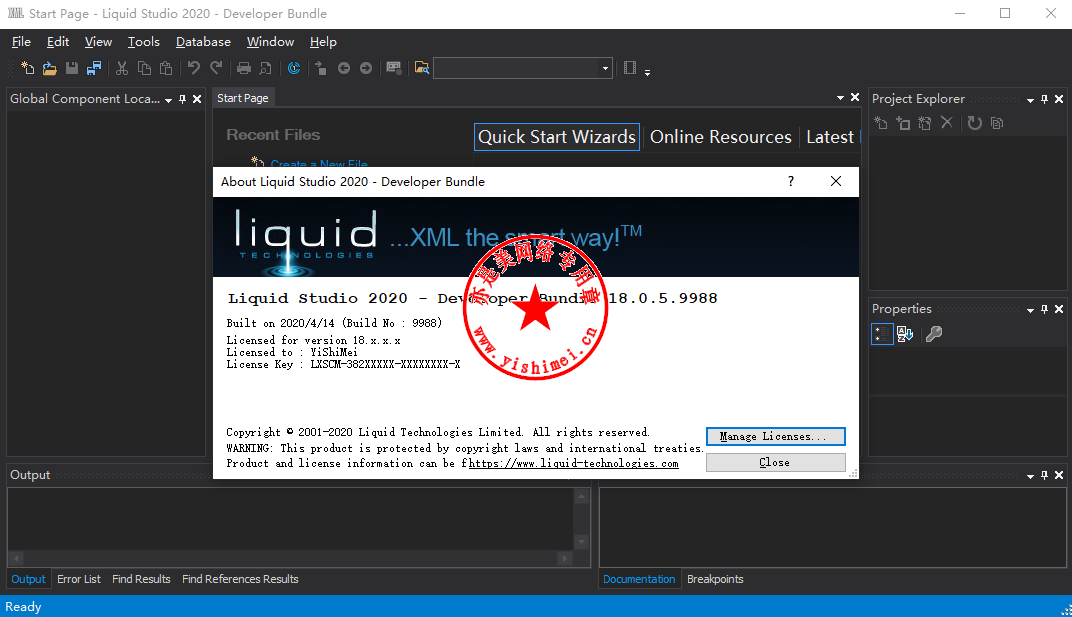Click the Paste clipboard icon
Screen dimensions: 1072x617
click(166, 68)
